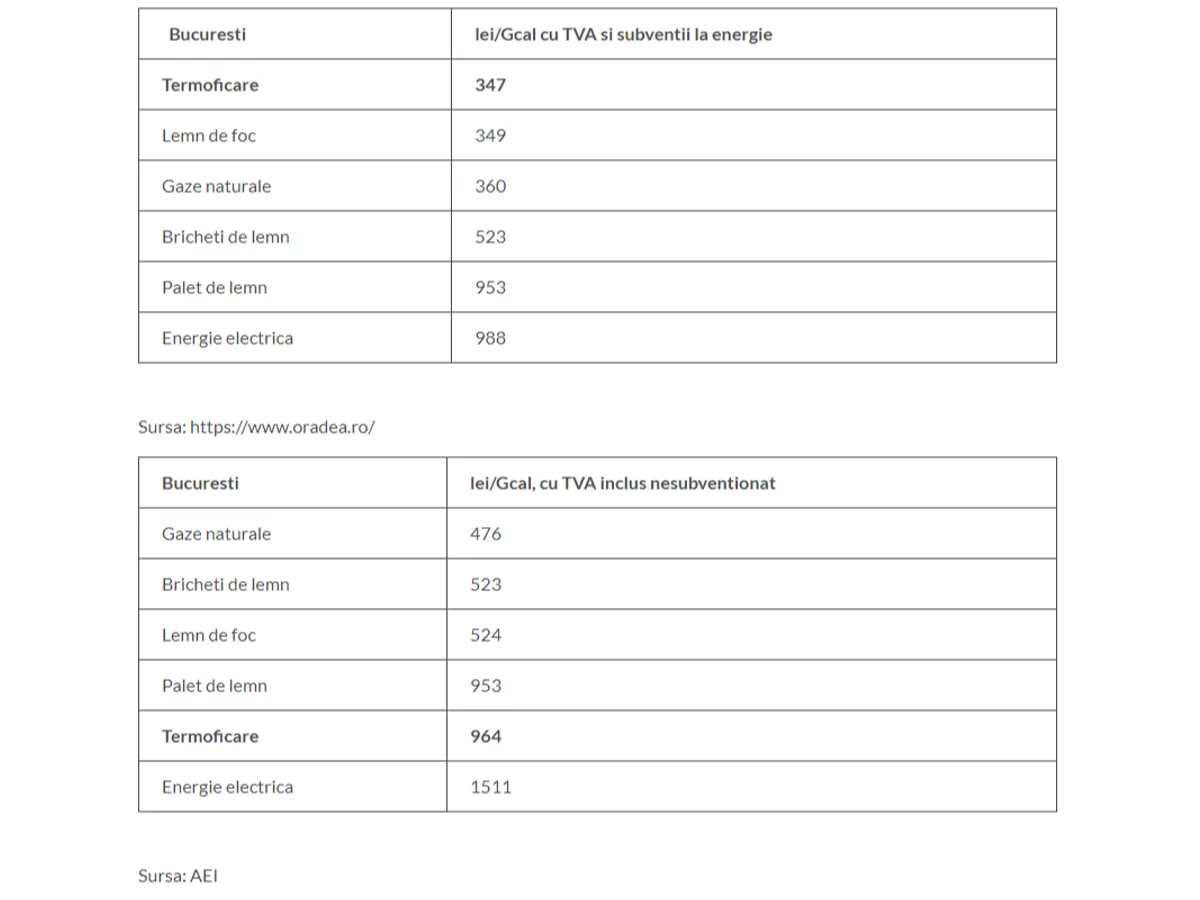Click header "lei/Gcal, cu TVA inclus nesubventionat"
1200x900 pixels.
623,483
